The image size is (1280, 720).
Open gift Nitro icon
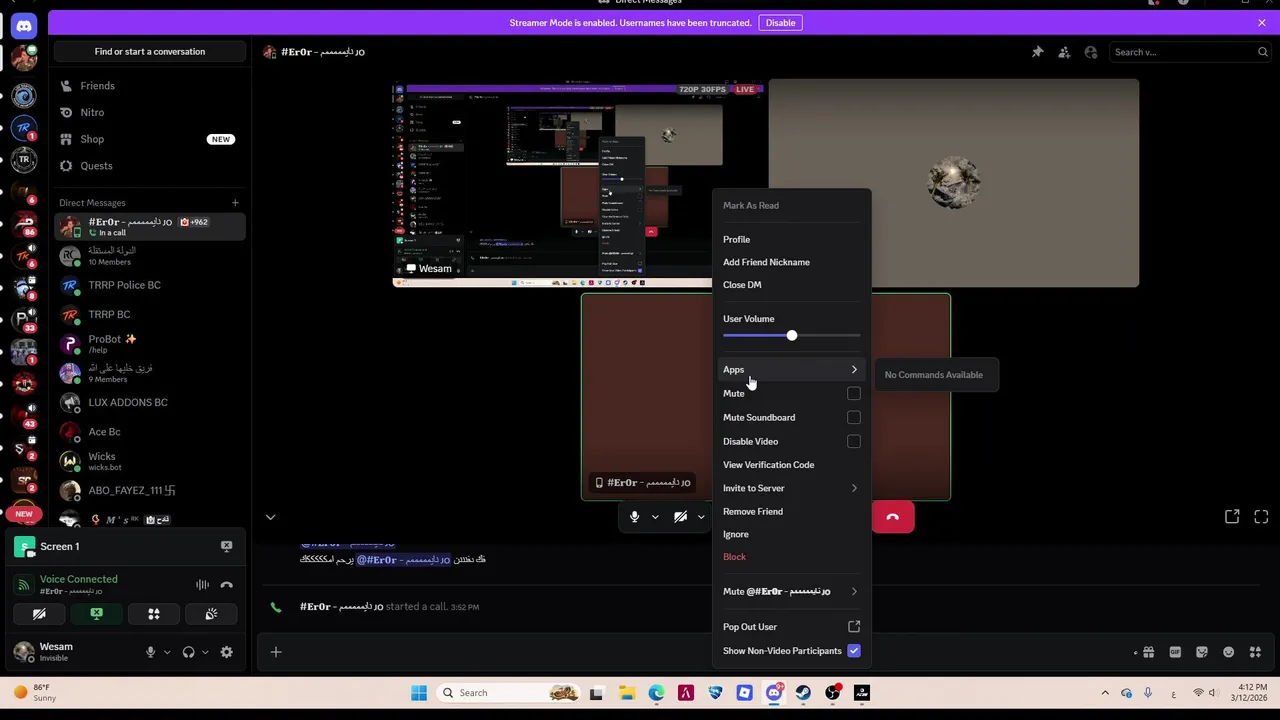tap(1148, 652)
